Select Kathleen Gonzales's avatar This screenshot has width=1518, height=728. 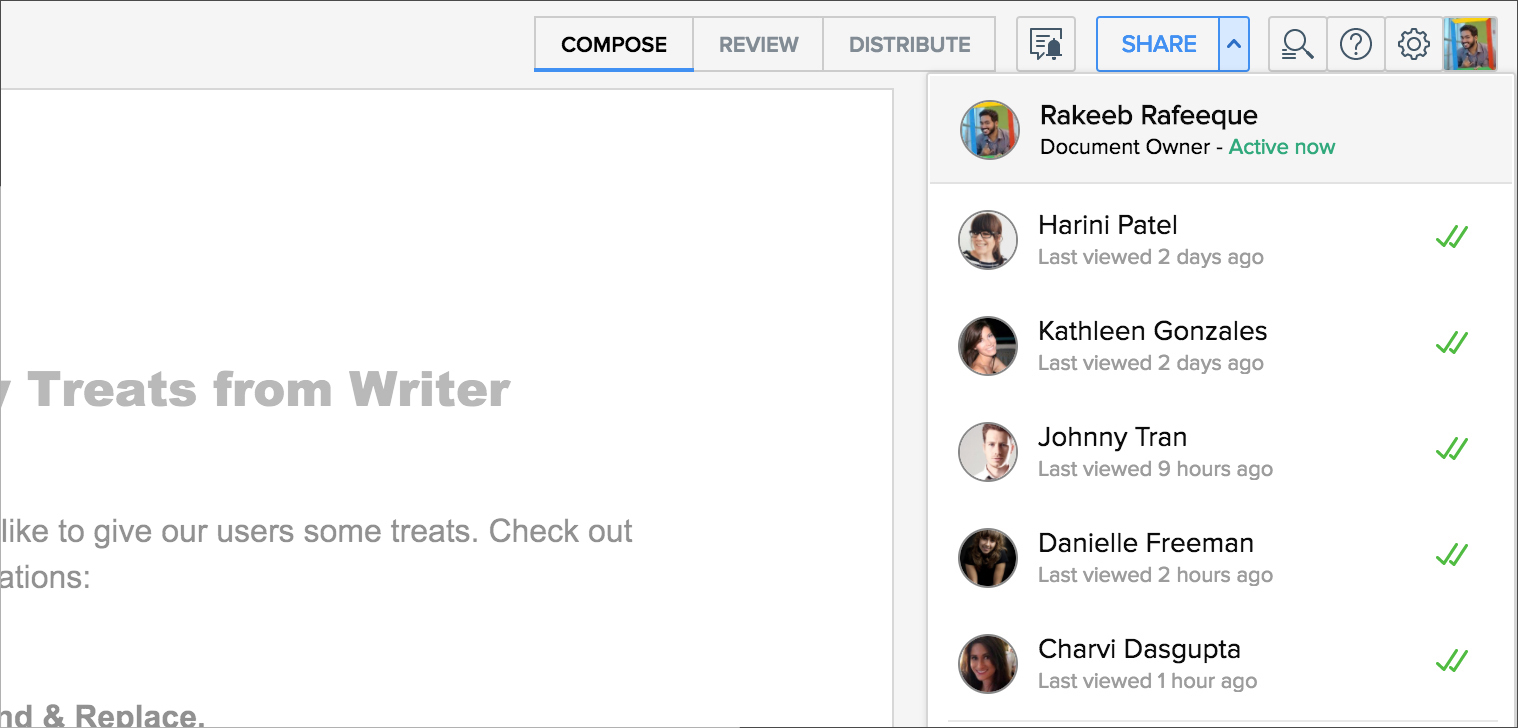[988, 346]
